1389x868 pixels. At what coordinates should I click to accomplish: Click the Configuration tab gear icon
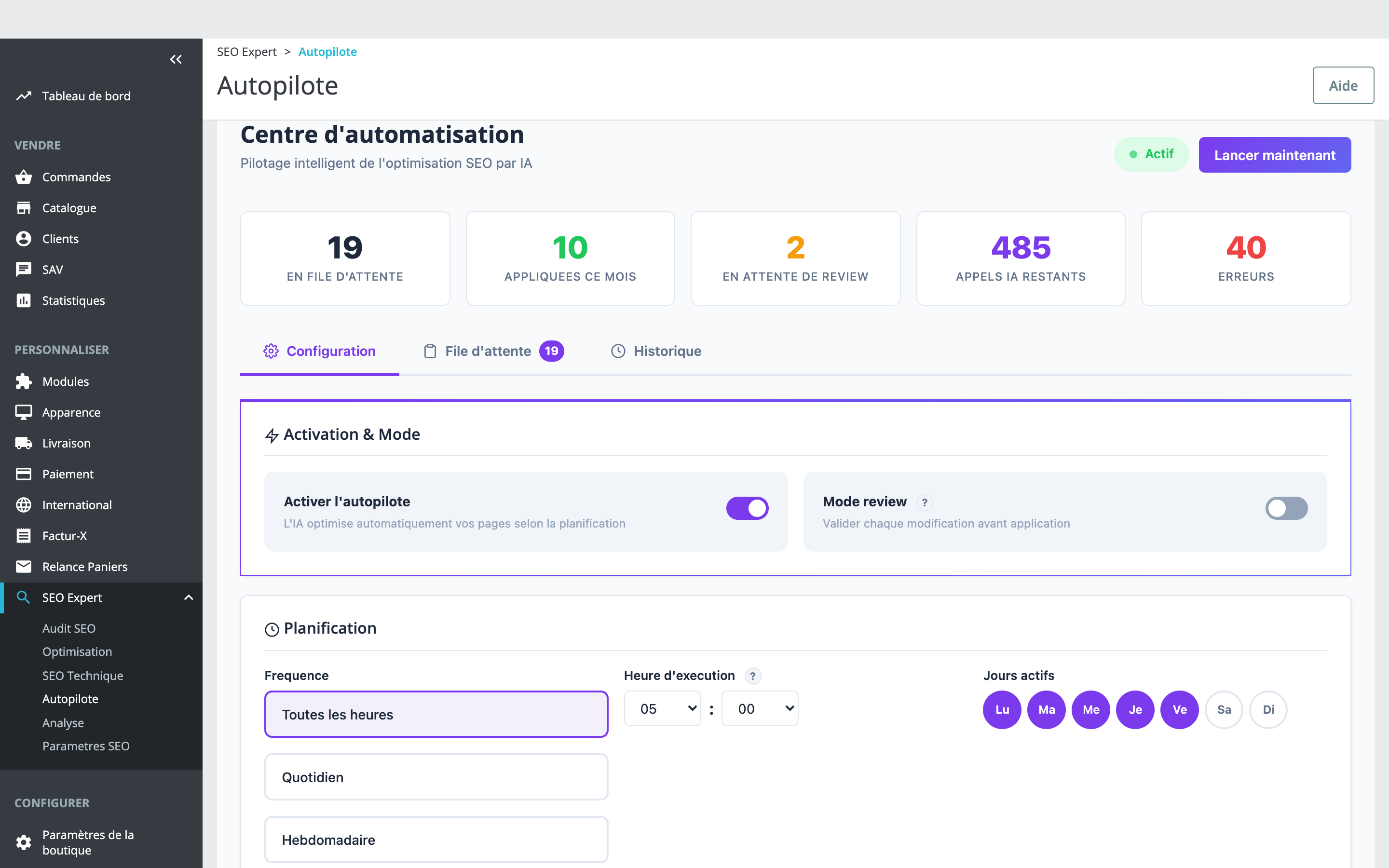pyautogui.click(x=271, y=352)
